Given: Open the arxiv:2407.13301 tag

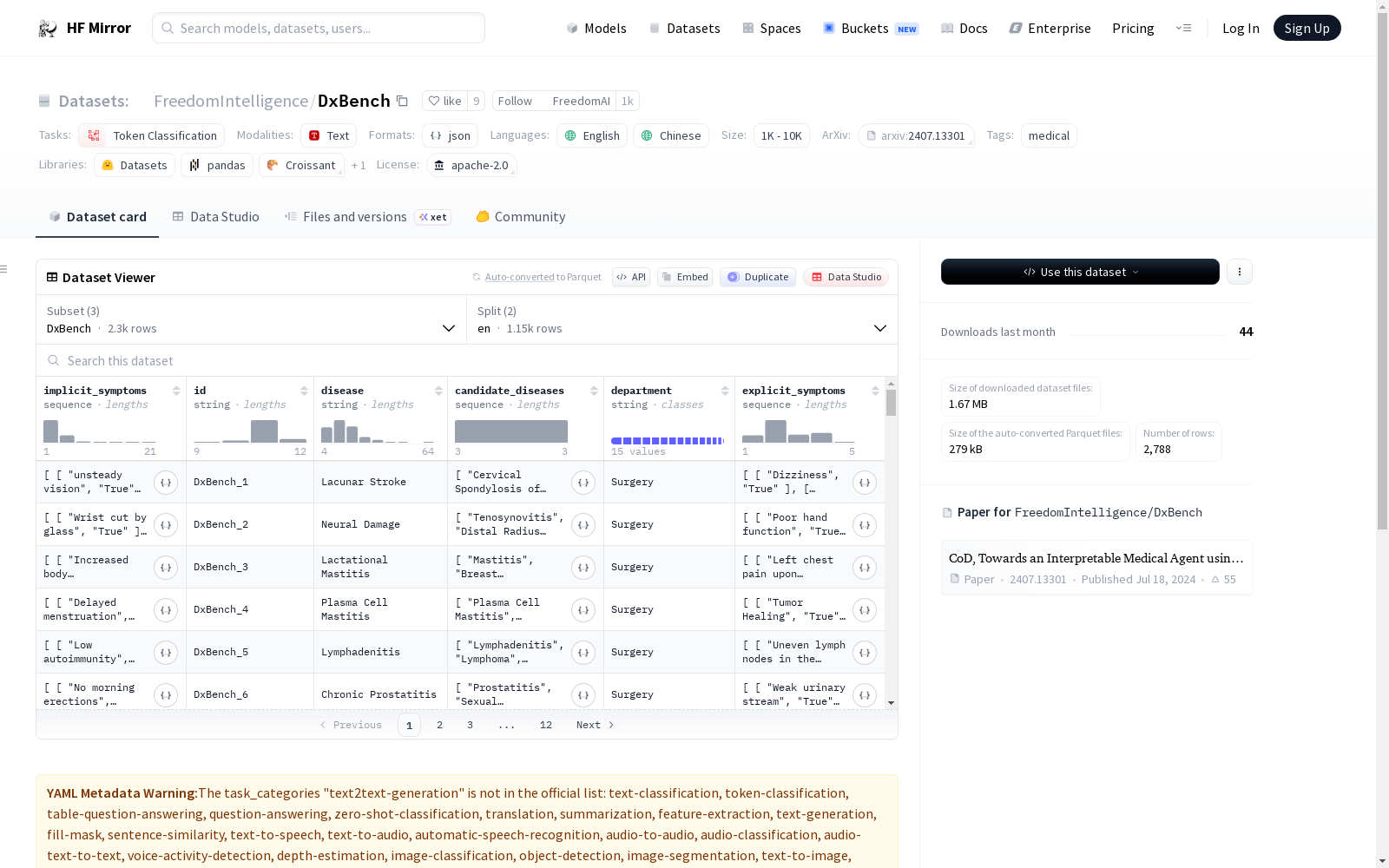Looking at the screenshot, I should 916,135.
